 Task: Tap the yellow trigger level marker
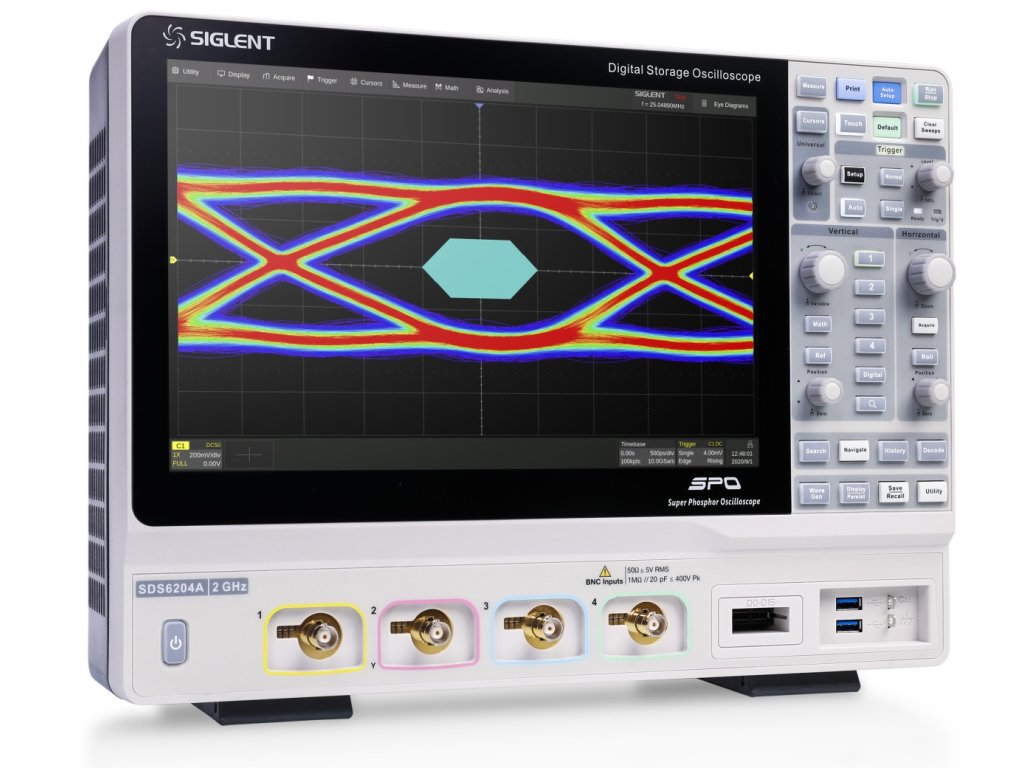tap(751, 276)
